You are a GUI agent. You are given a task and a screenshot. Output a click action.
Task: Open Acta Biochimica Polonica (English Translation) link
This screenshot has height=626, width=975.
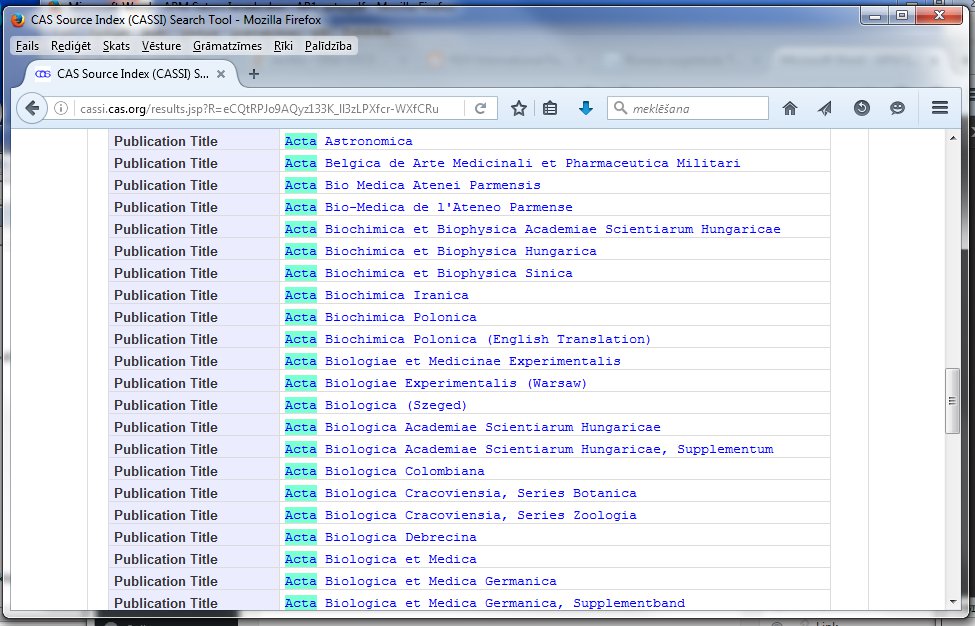pyautogui.click(x=467, y=339)
